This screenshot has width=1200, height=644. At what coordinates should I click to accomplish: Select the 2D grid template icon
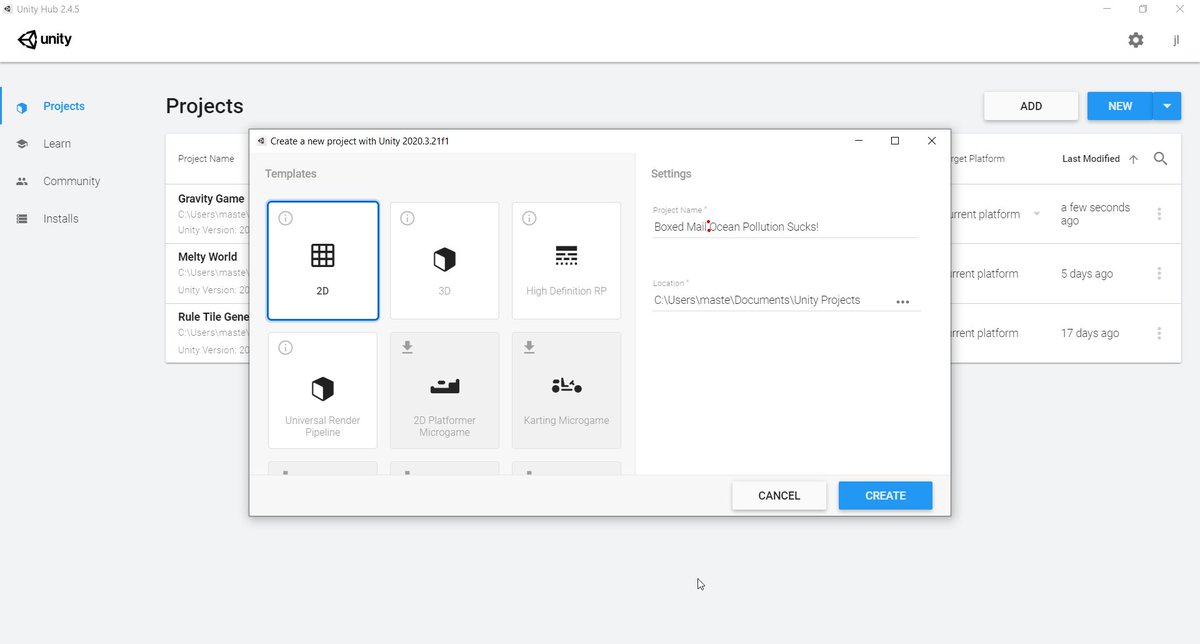tap(322, 256)
